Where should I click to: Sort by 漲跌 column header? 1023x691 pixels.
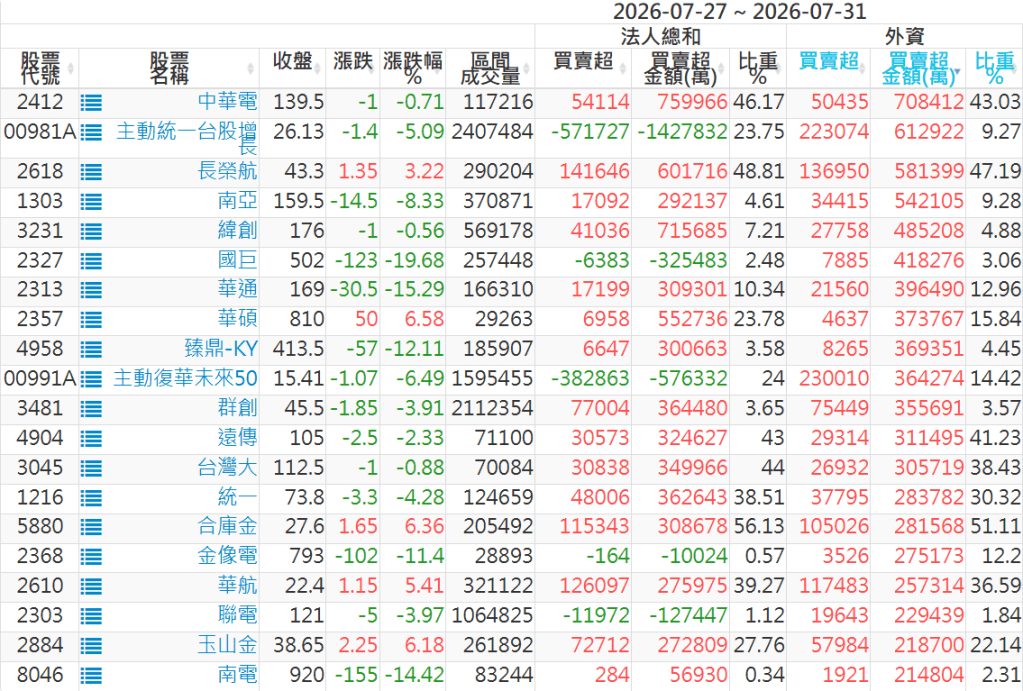point(352,69)
